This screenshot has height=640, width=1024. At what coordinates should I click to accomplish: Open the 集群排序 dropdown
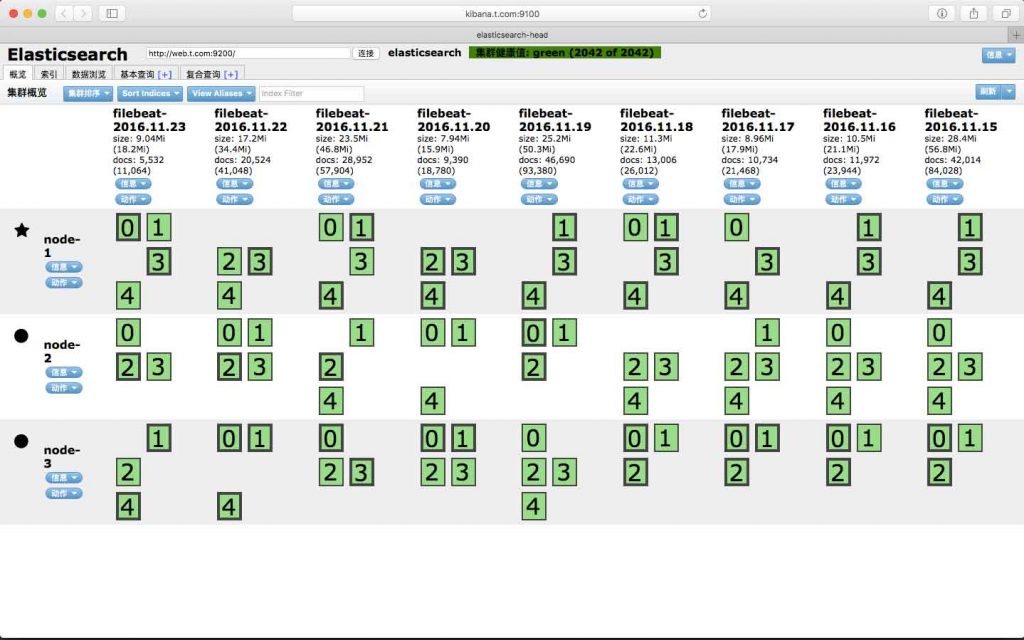pyautogui.click(x=88, y=93)
